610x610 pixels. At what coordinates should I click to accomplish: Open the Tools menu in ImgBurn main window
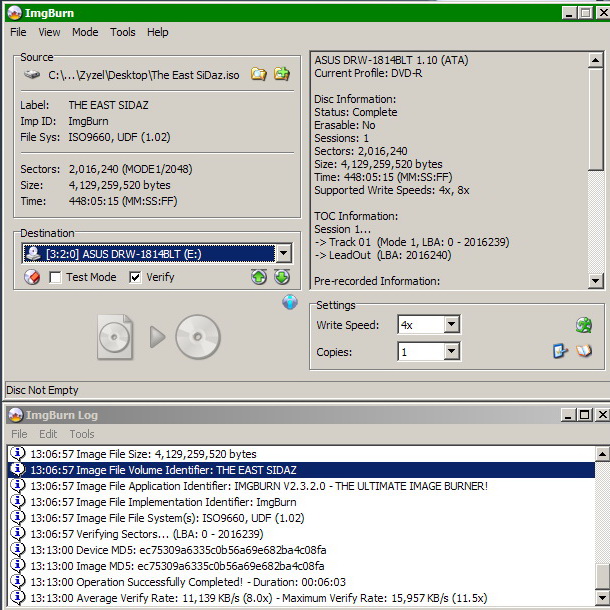point(123,32)
